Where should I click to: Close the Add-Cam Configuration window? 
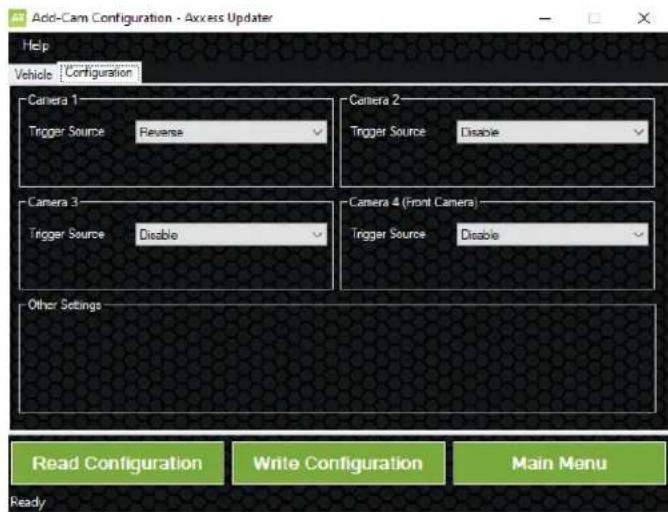644,18
